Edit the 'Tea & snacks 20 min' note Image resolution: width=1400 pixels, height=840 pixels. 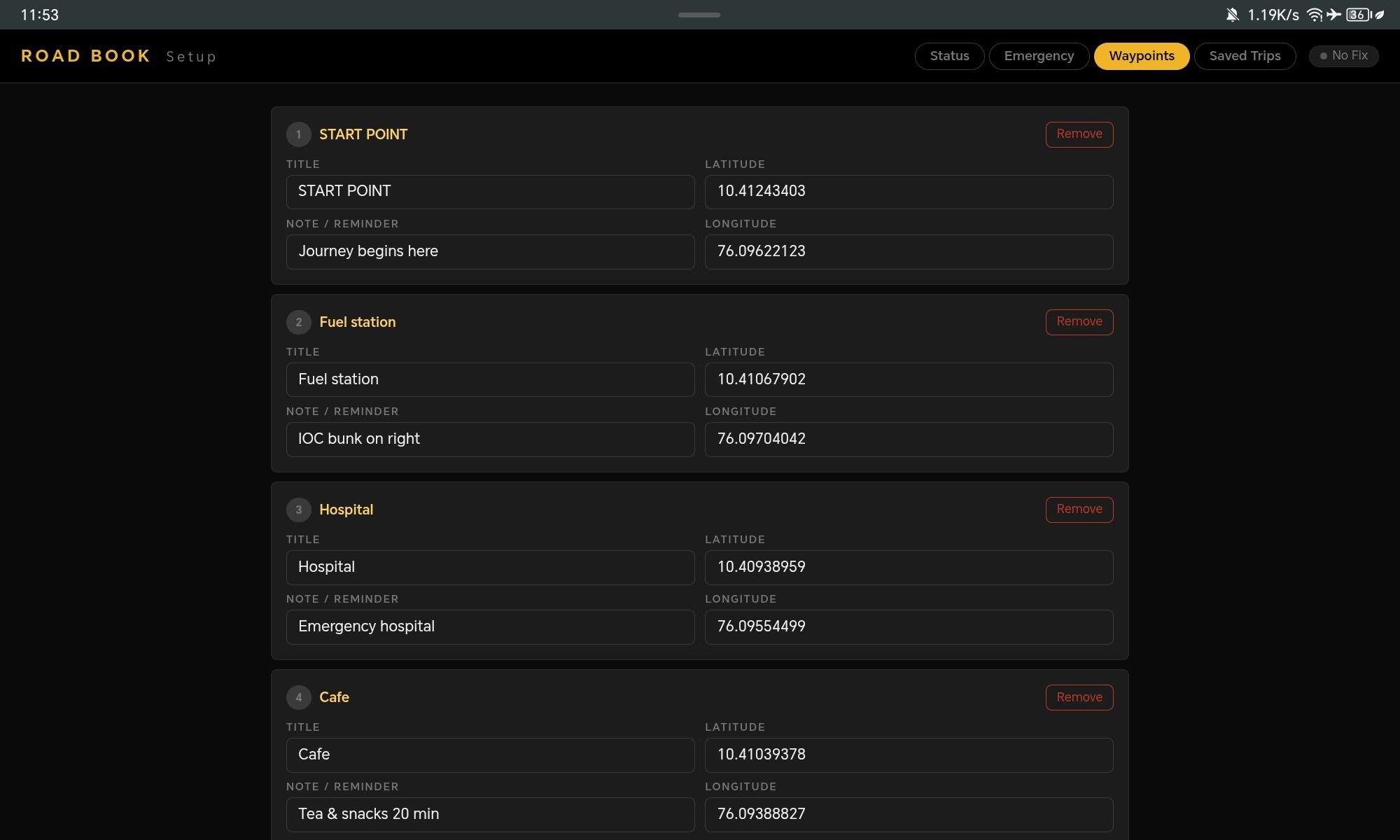tap(490, 815)
